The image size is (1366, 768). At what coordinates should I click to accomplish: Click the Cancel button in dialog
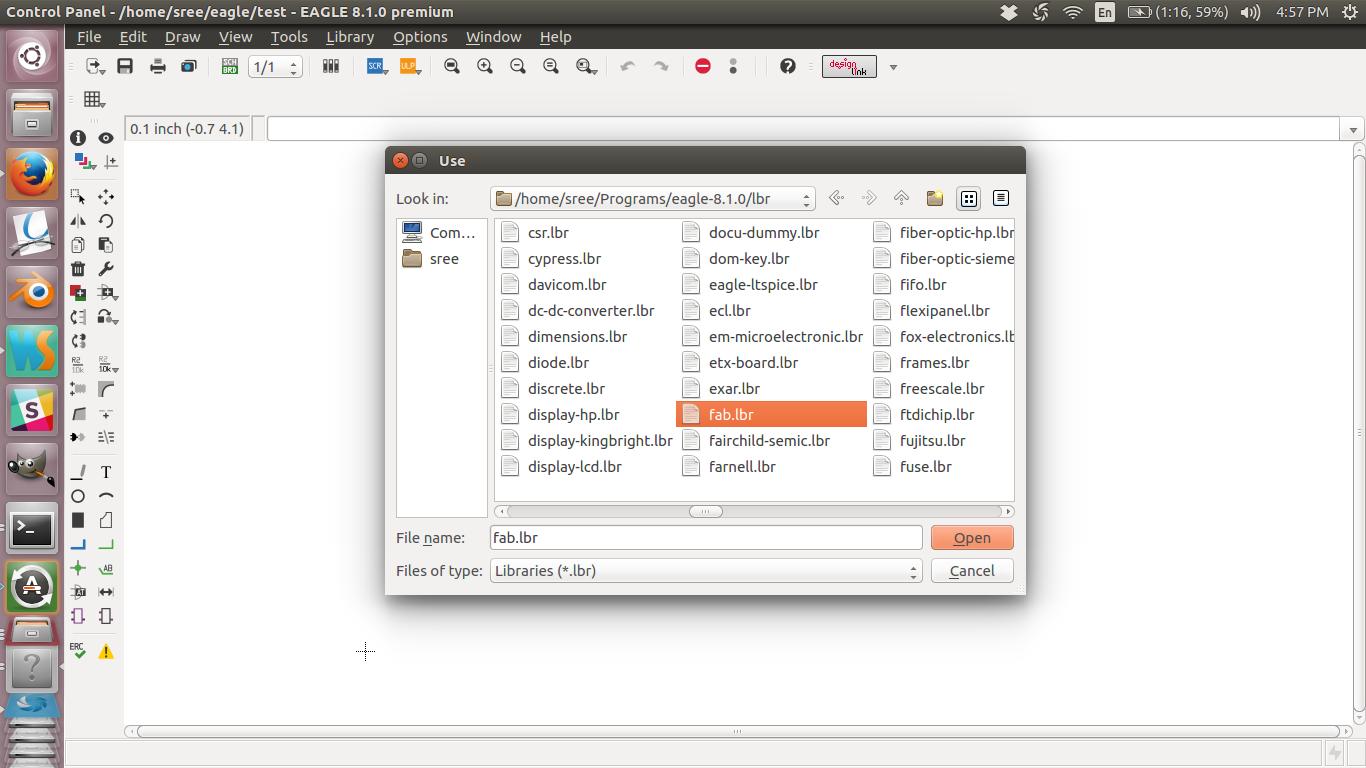click(x=972, y=570)
